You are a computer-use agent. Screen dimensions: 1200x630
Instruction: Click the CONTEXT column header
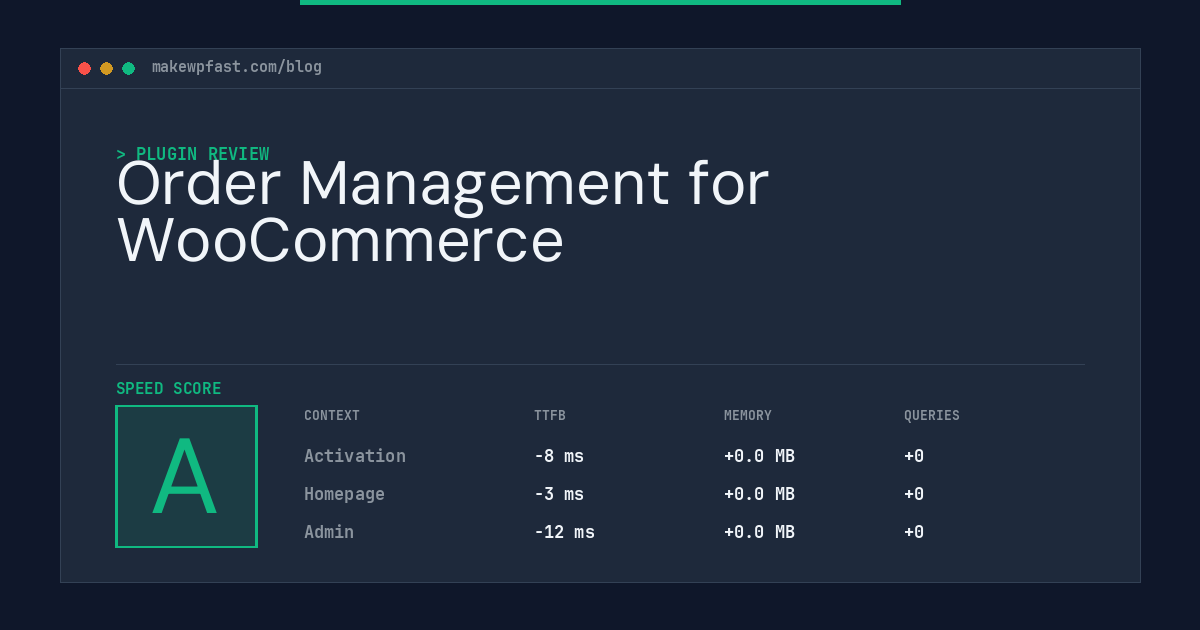pyautogui.click(x=332, y=416)
